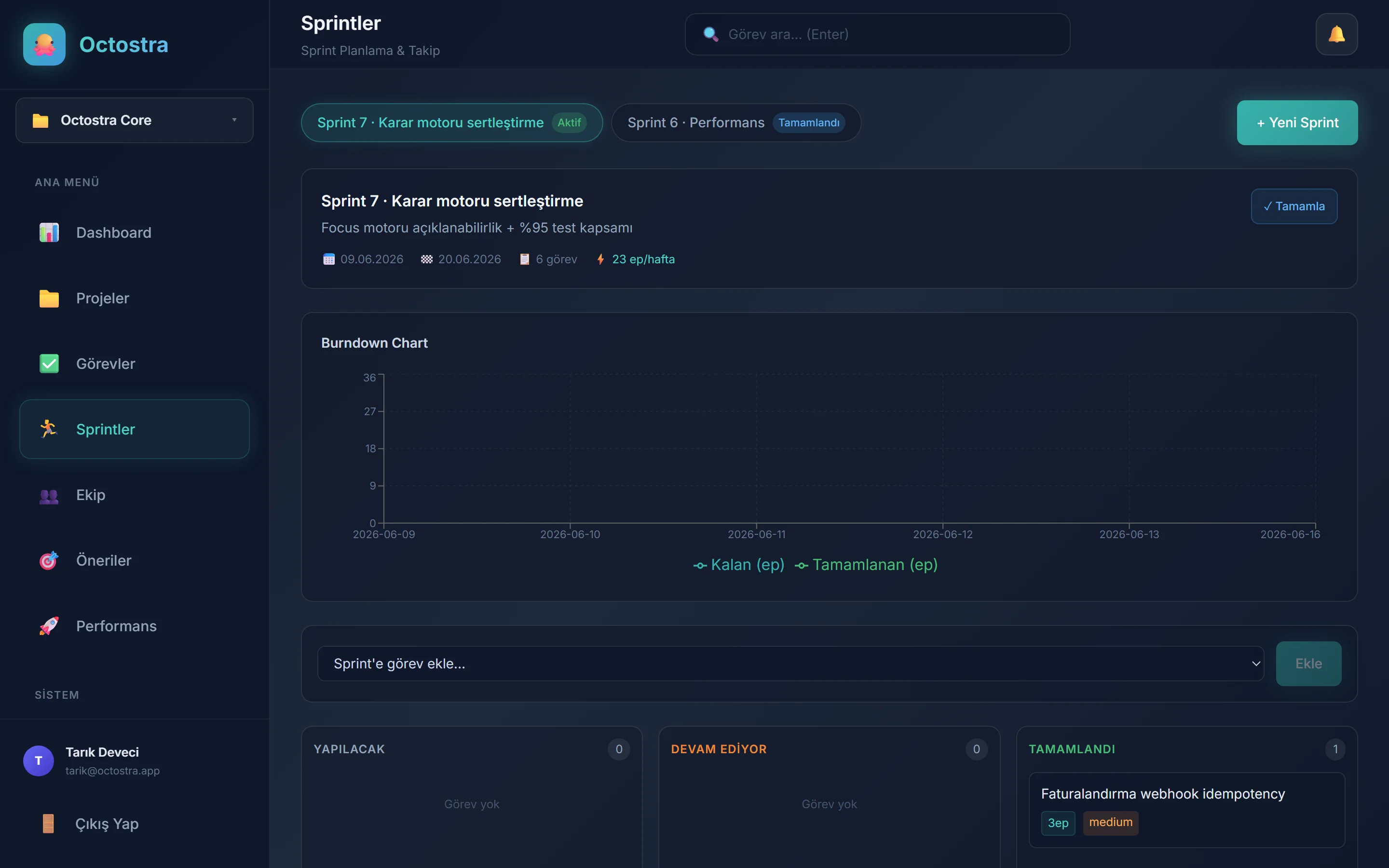This screenshot has width=1389, height=868.
Task: Click the Devam Ediyor count badge
Action: pyautogui.click(x=976, y=749)
